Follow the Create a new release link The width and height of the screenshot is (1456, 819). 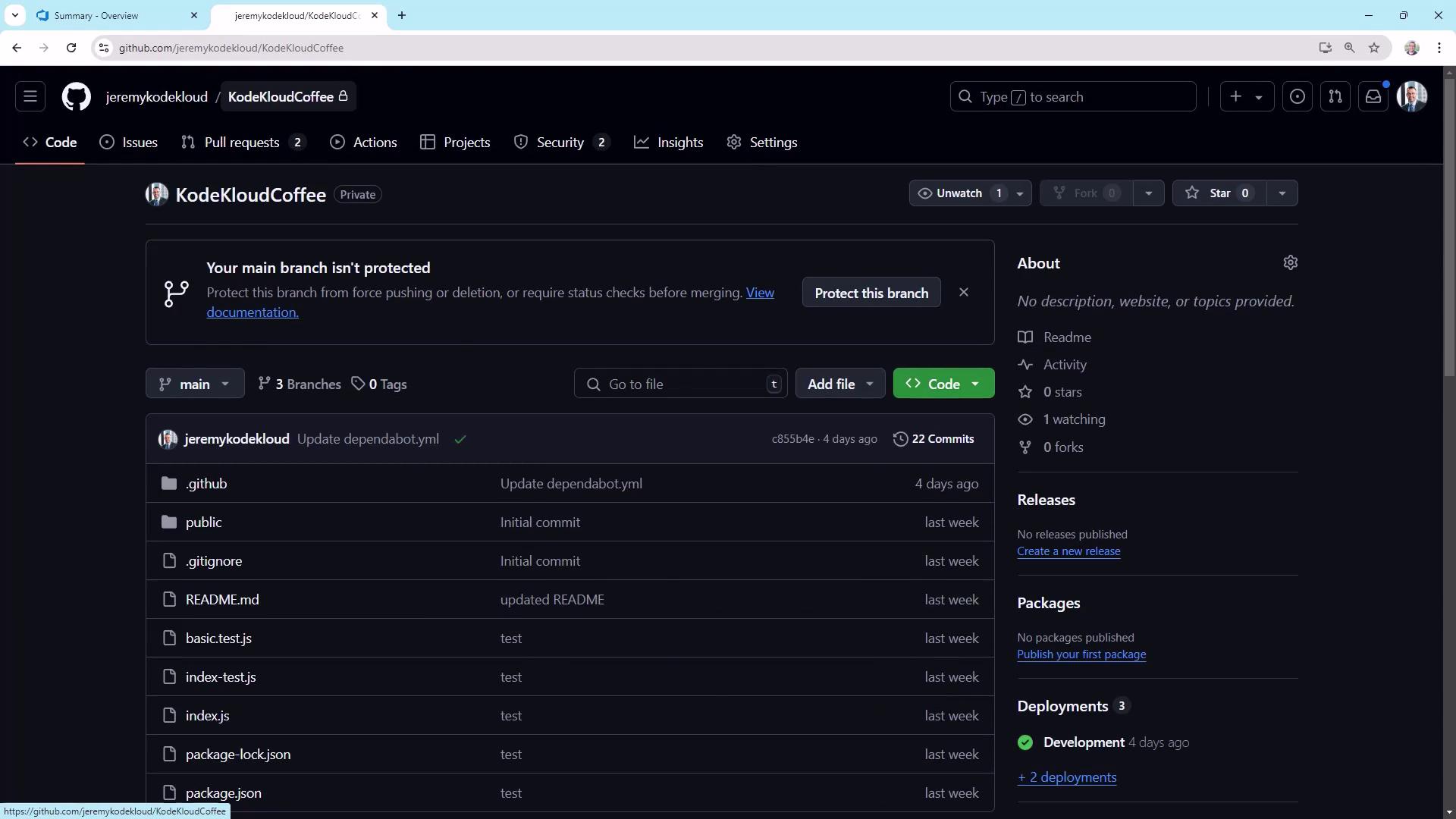click(1068, 551)
